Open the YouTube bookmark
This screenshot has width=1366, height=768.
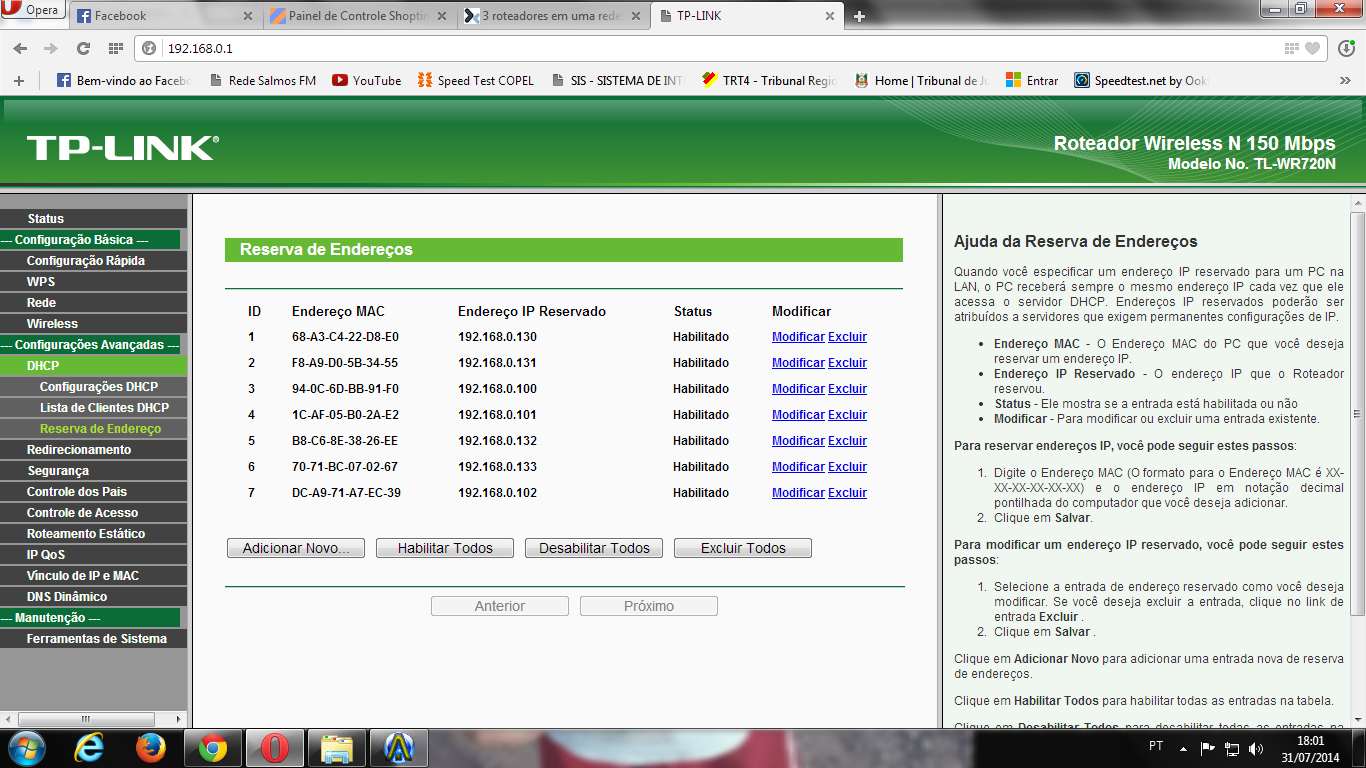pos(366,81)
